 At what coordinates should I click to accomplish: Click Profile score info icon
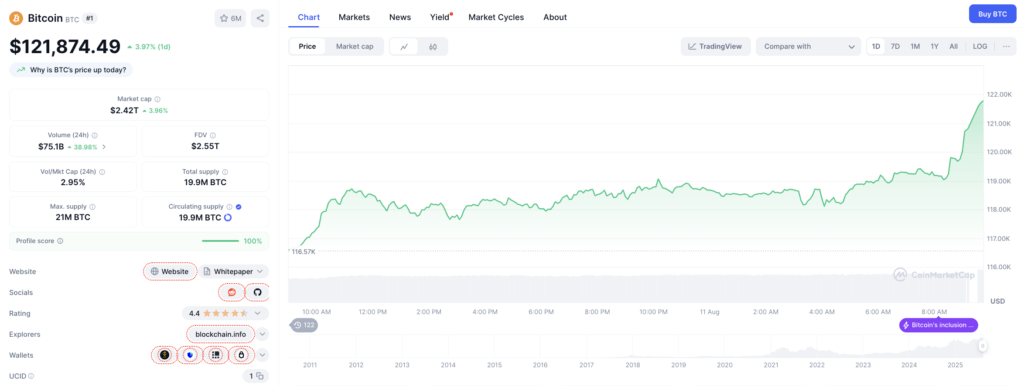click(60, 241)
